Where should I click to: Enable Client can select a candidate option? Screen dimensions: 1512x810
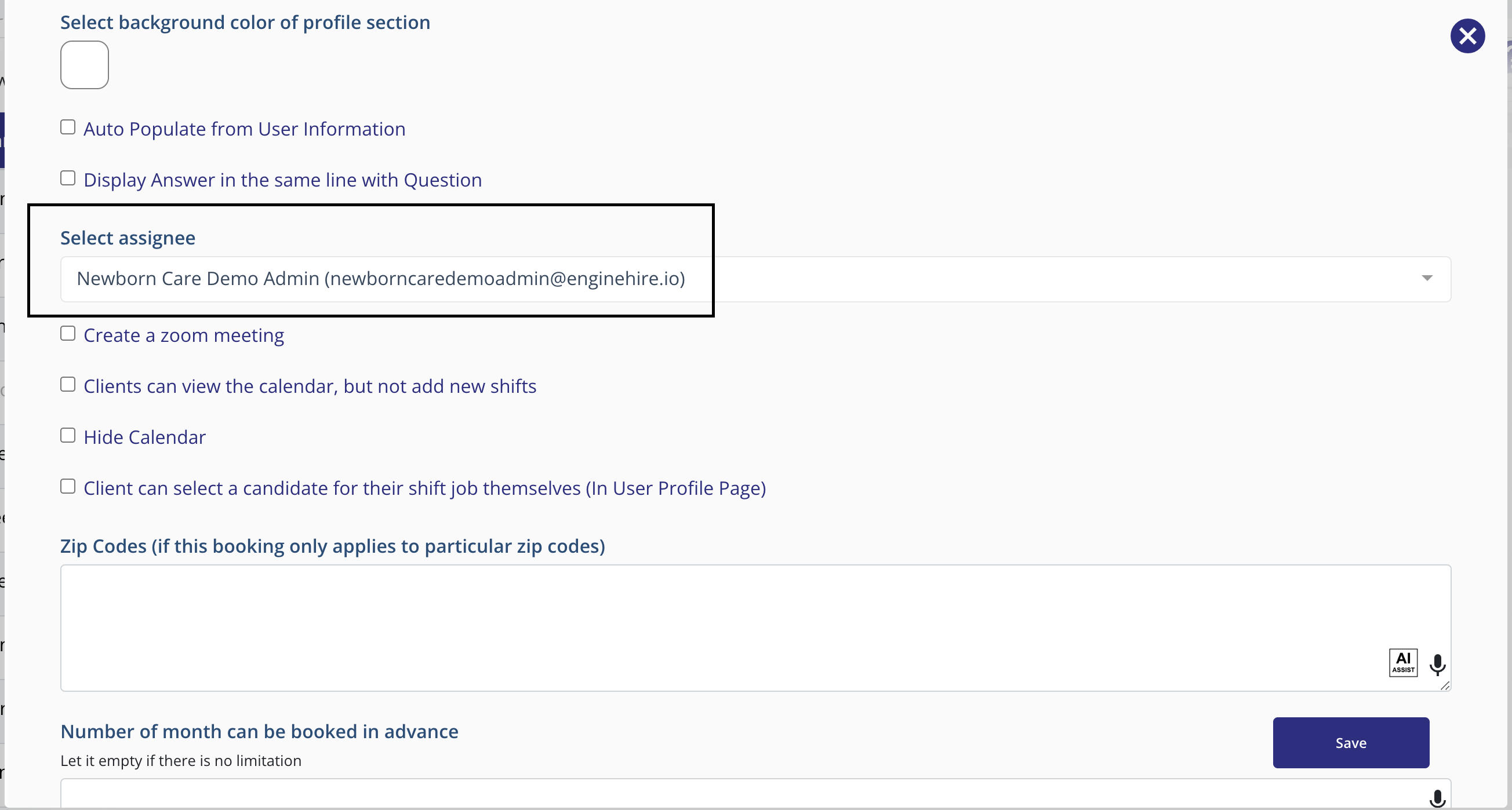pos(68,487)
